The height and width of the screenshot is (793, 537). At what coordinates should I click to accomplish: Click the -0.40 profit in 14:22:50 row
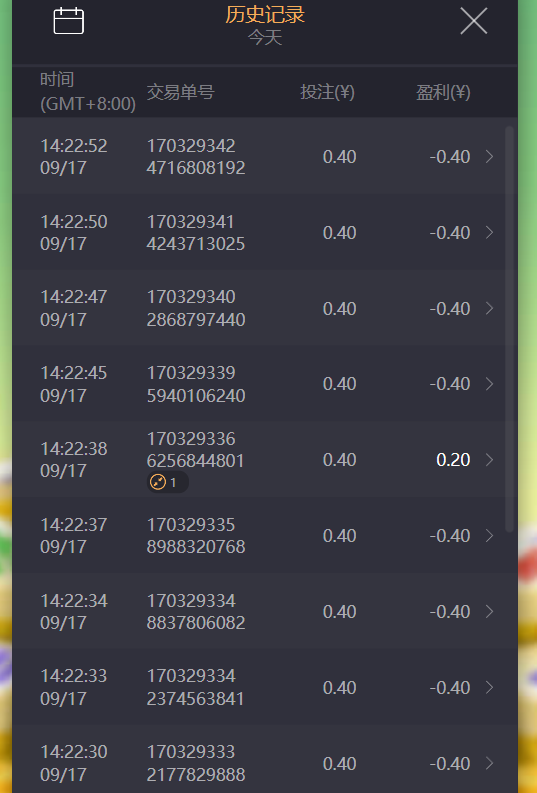point(450,233)
